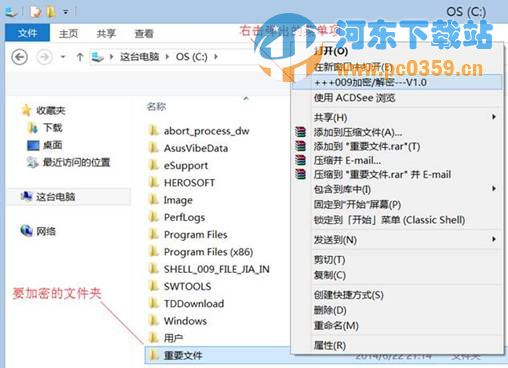Screen dimensions: 508x368
Task: Expand the 这台电脑 breadcrumb arrow
Action: point(167,57)
